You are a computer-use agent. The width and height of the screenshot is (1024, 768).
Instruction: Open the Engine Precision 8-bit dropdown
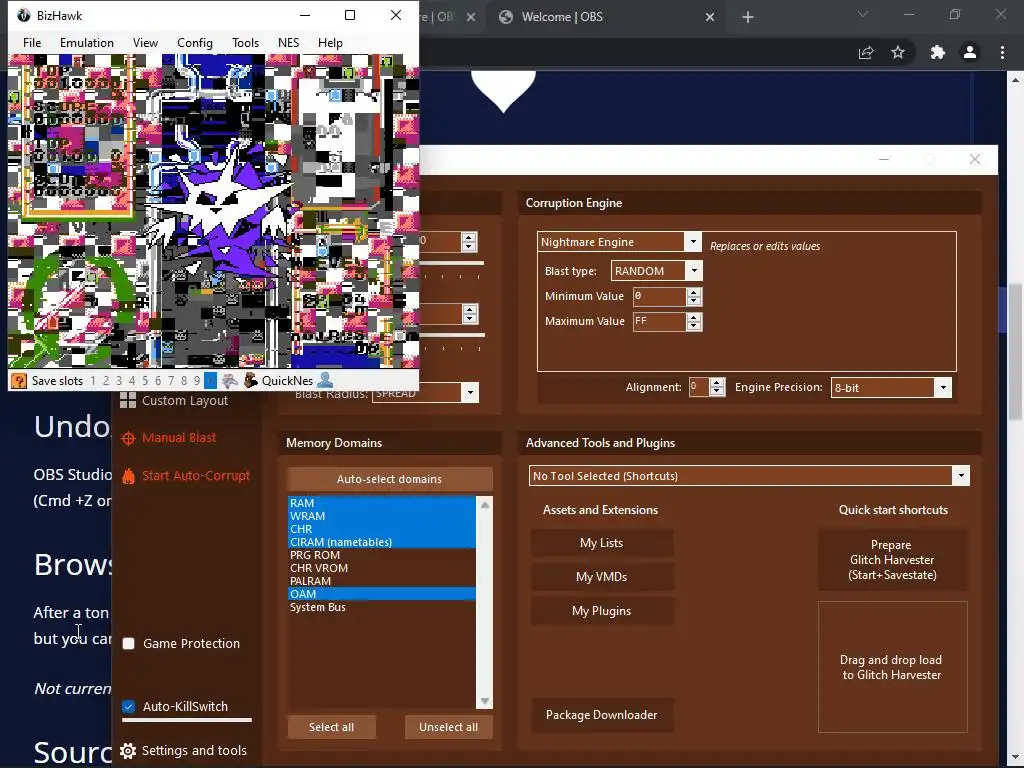coord(943,387)
